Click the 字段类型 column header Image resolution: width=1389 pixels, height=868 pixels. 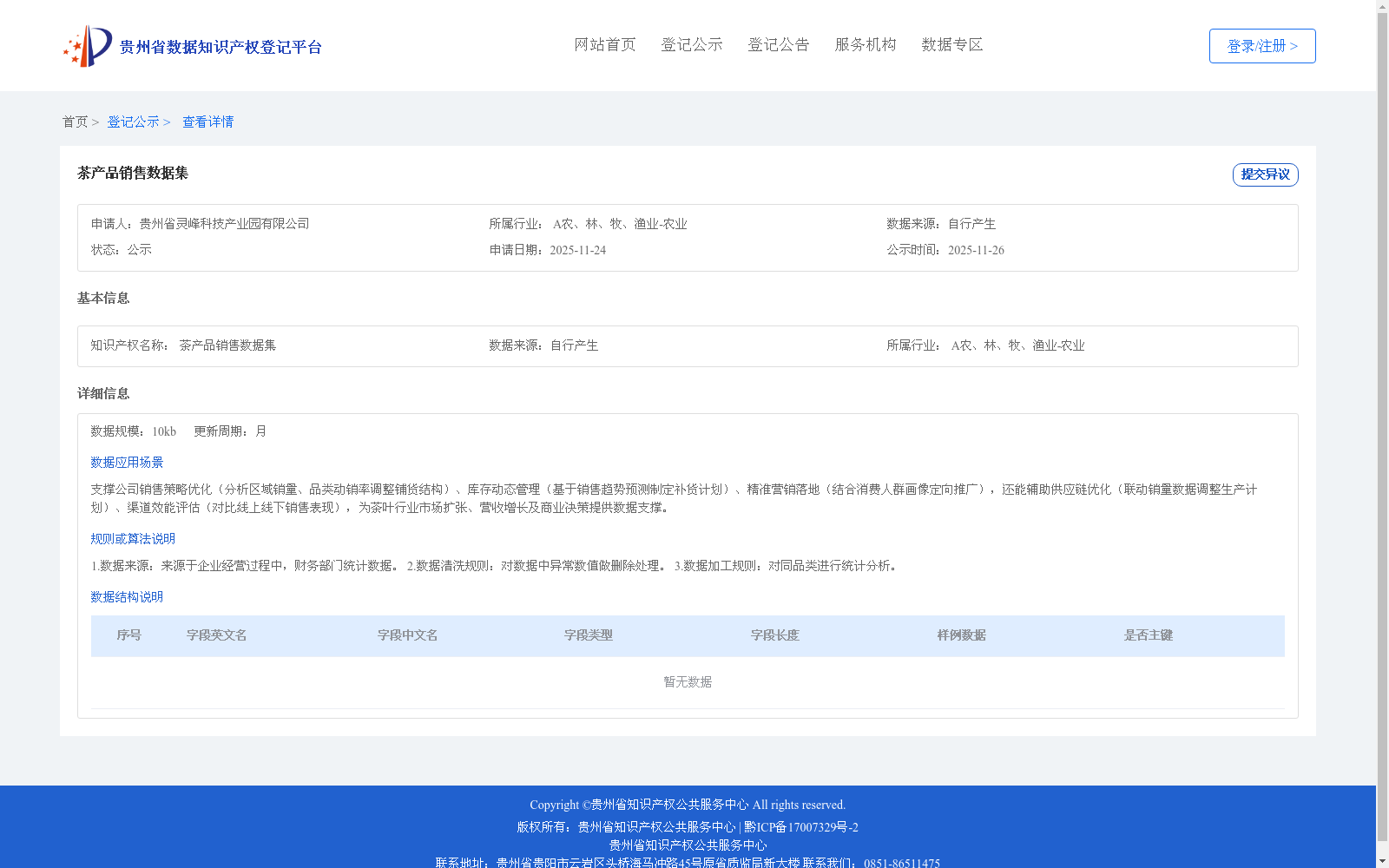589,635
